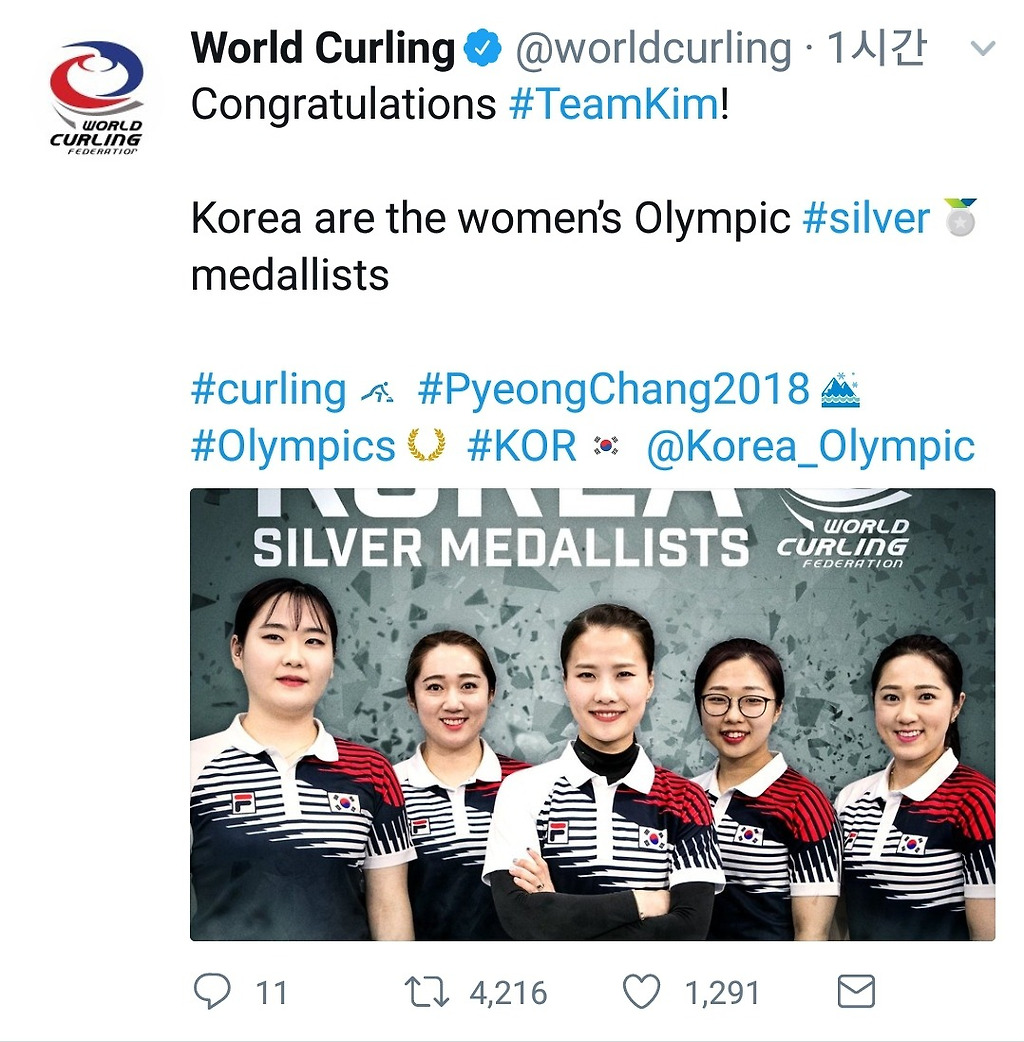Screen dimensions: 1024x1042
Task: Open the tweet timestamp link
Action: [876, 48]
